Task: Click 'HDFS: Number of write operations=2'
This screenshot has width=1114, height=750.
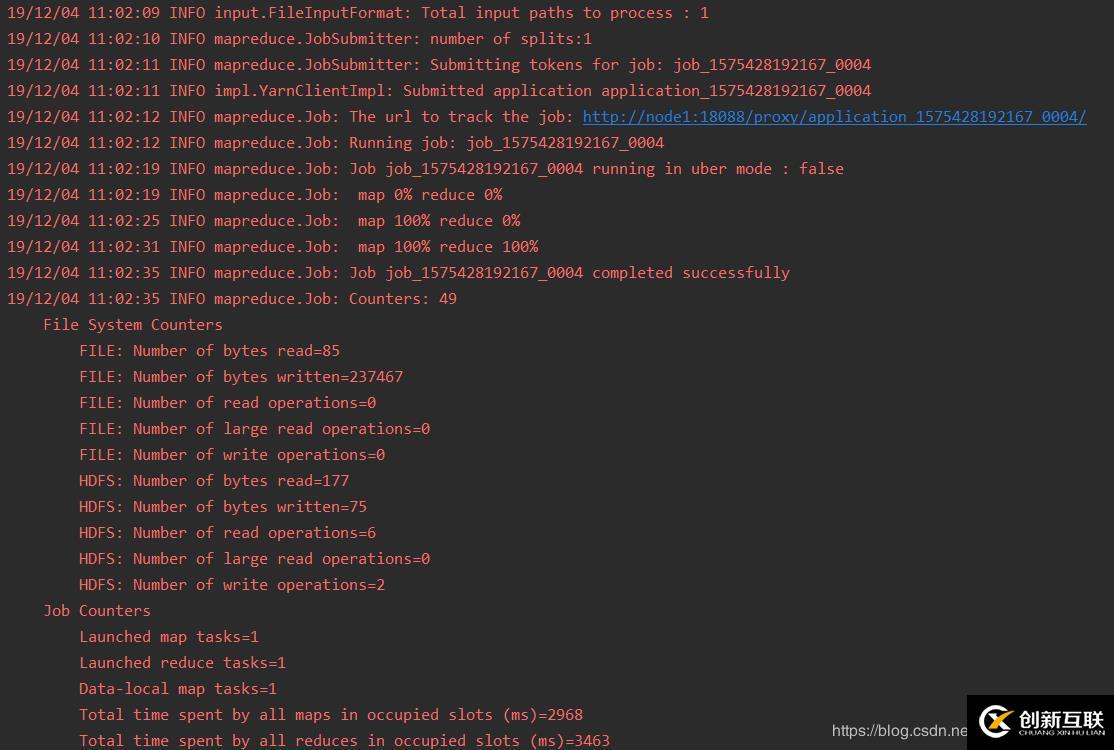Action: click(232, 585)
